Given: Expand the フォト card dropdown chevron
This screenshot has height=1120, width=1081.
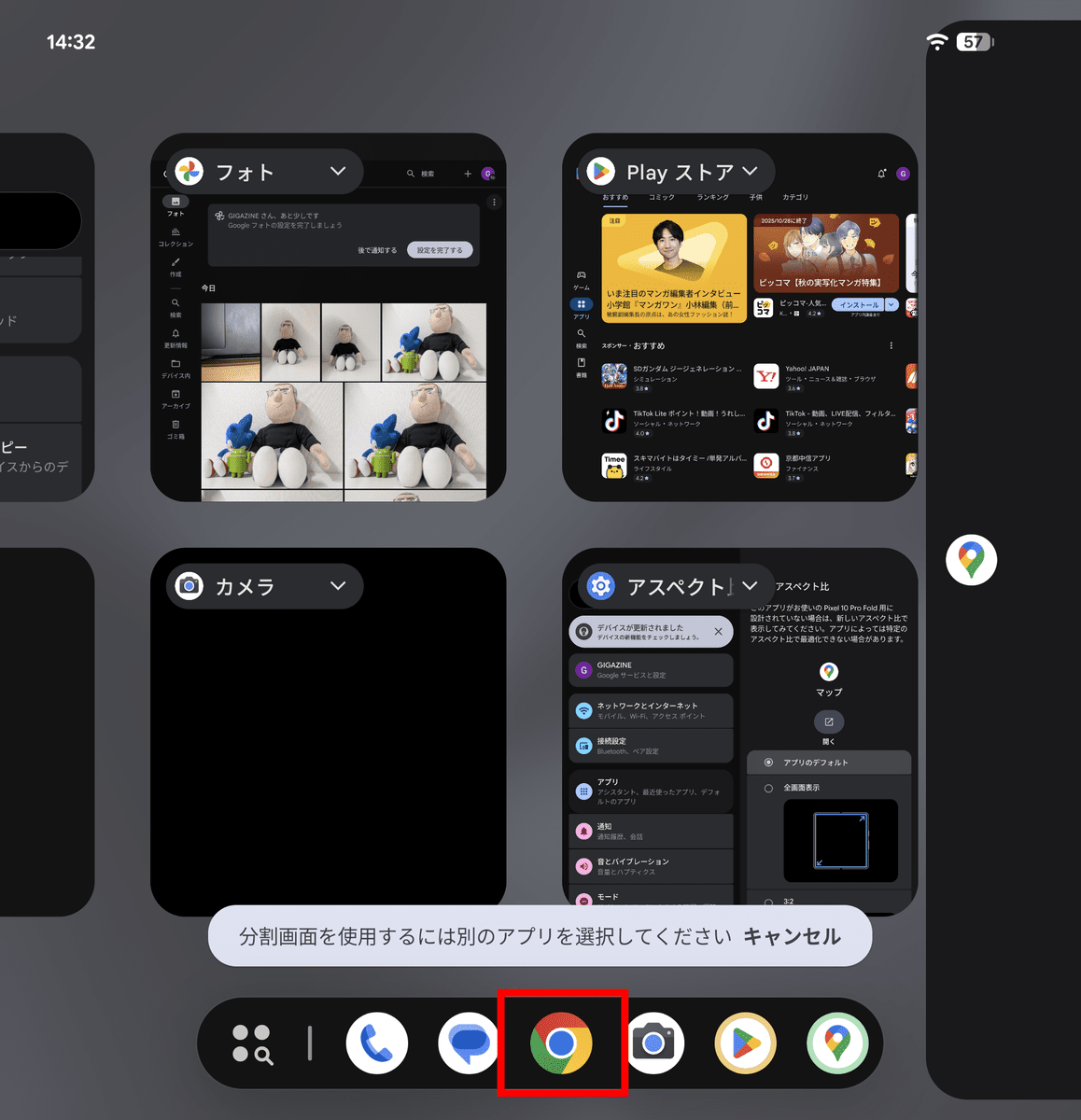Looking at the screenshot, I should [338, 172].
